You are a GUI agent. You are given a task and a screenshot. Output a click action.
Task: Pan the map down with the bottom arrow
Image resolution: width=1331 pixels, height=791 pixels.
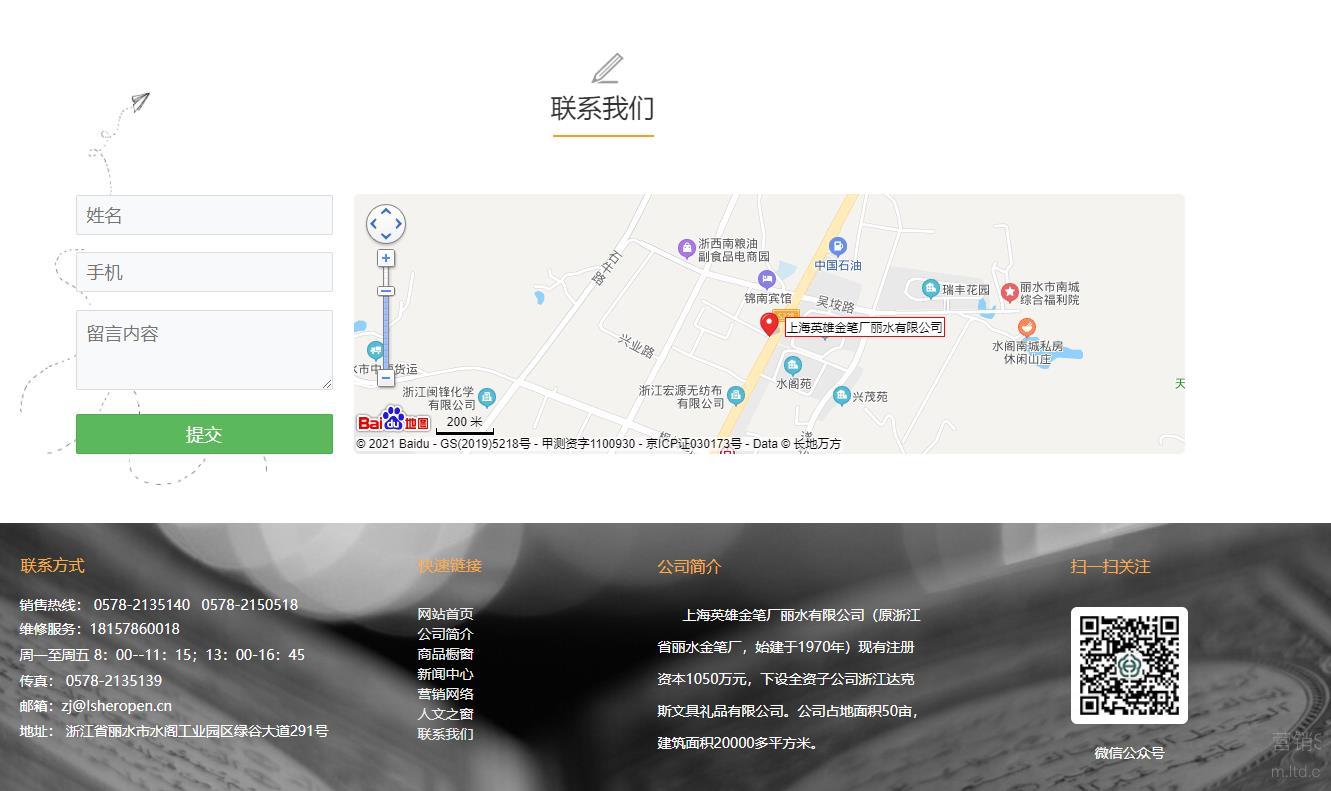(386, 237)
